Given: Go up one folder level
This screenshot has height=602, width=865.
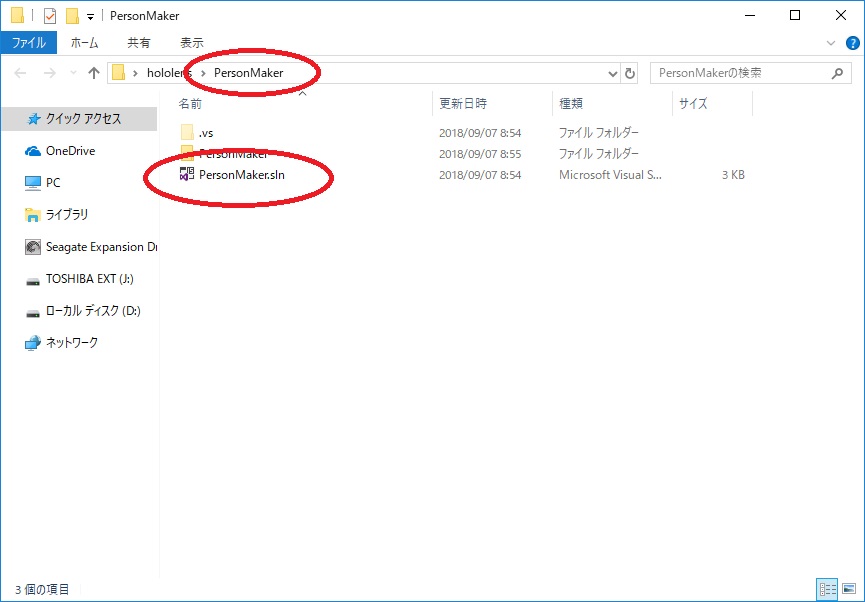Looking at the screenshot, I should (94, 73).
